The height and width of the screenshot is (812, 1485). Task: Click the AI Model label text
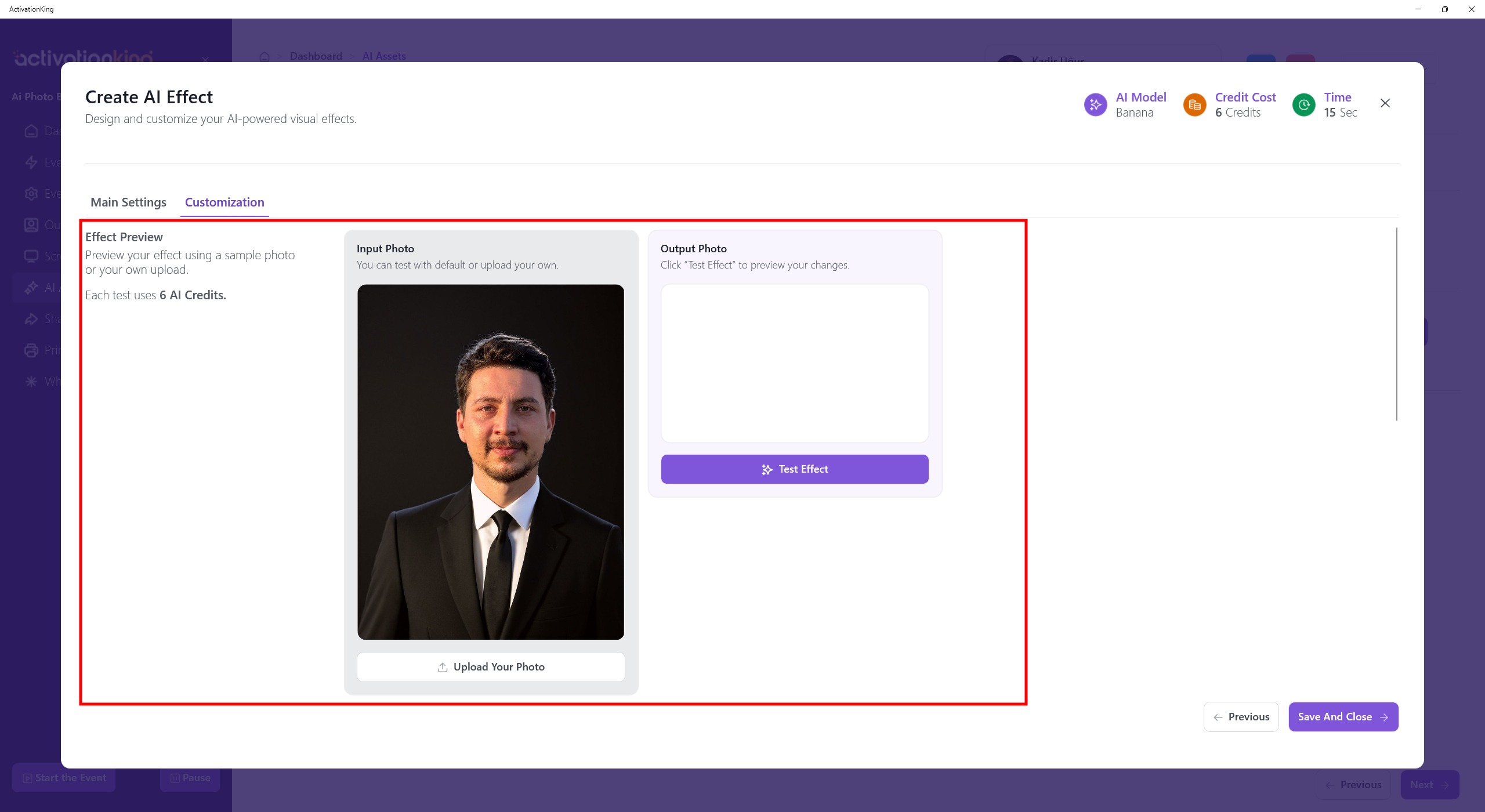[x=1140, y=97]
